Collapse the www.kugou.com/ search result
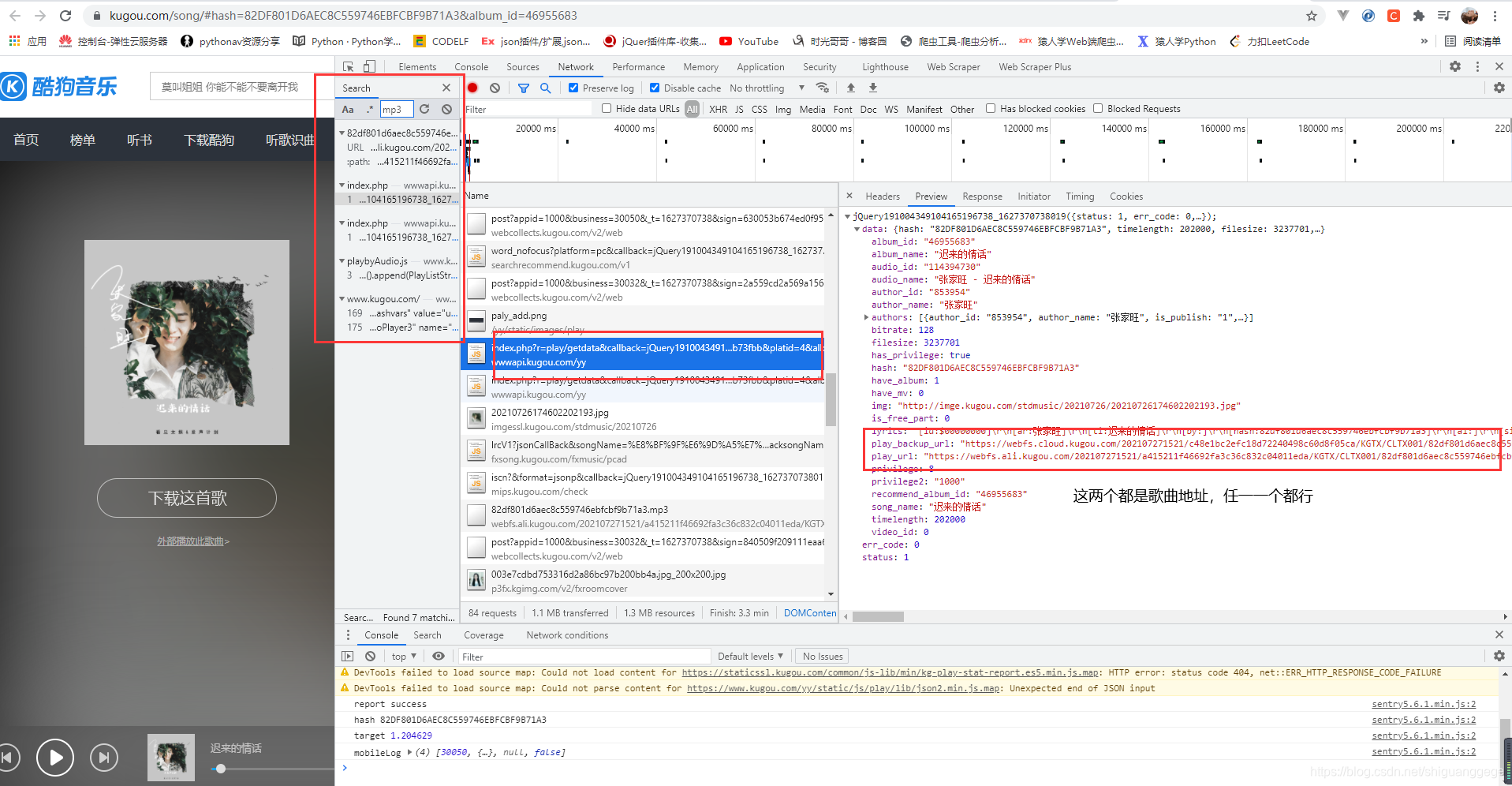The width and height of the screenshot is (1512, 786). coord(342,298)
